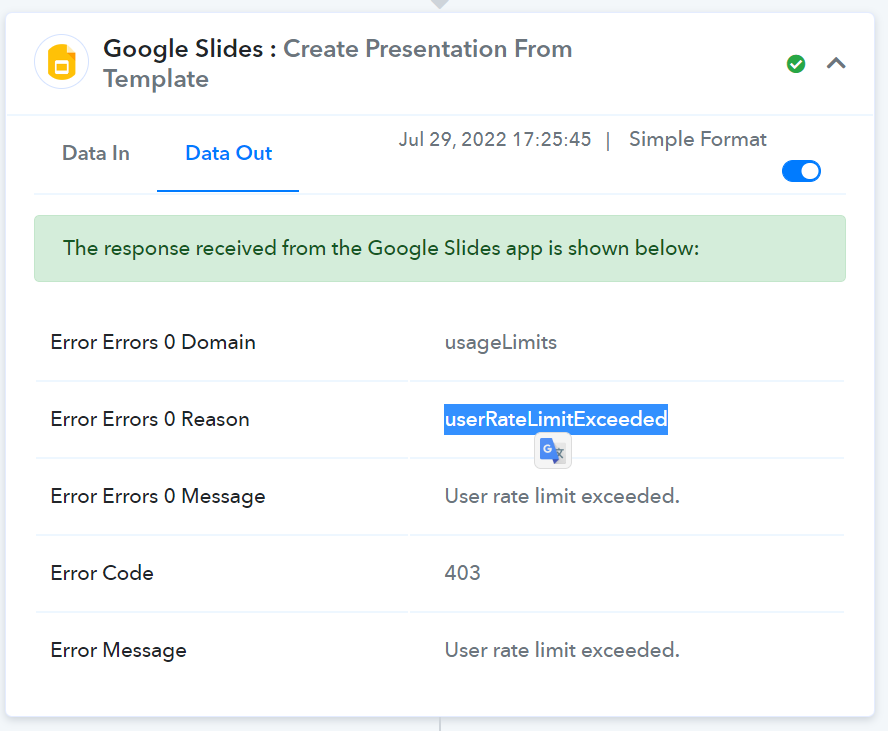888x731 pixels.
Task: Click the Google Translate popup icon
Action: (553, 451)
